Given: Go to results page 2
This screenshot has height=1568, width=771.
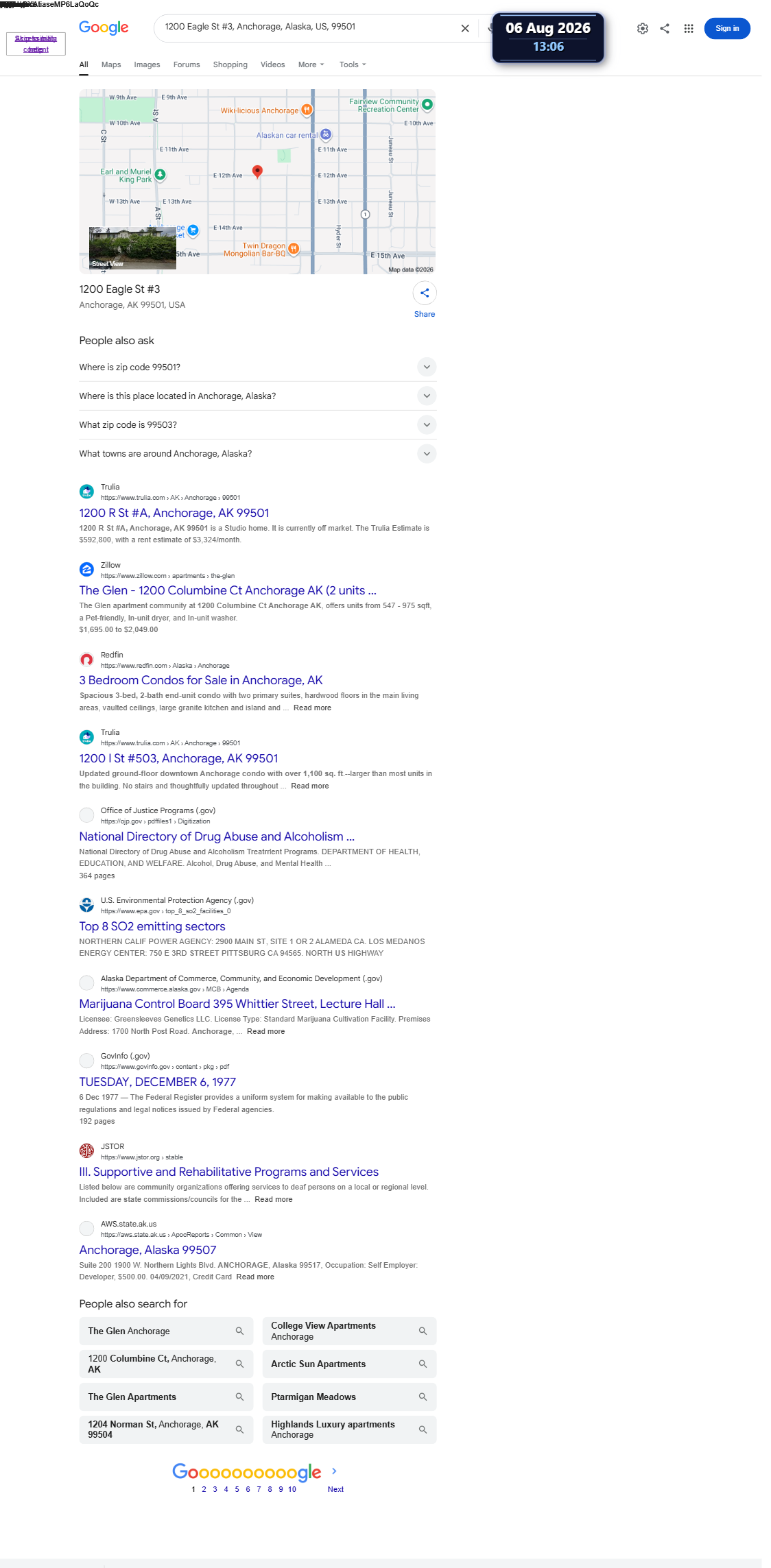Looking at the screenshot, I should (x=204, y=1489).
